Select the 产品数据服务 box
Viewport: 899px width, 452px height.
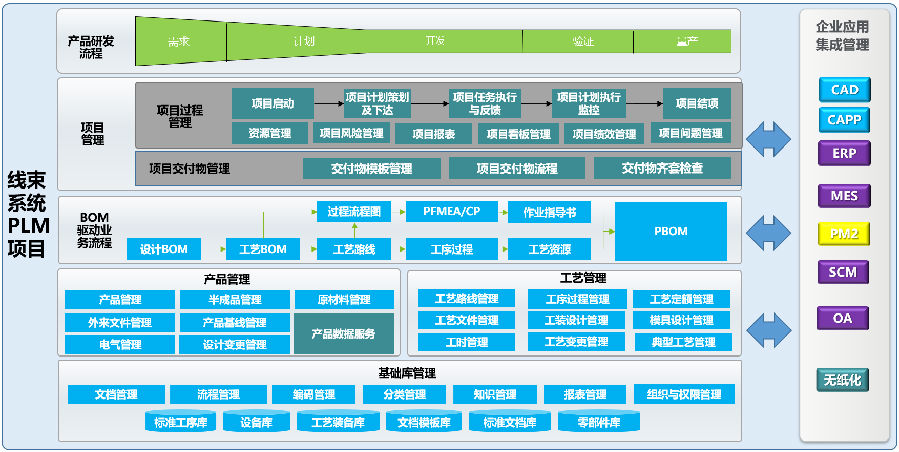pyautogui.click(x=344, y=333)
